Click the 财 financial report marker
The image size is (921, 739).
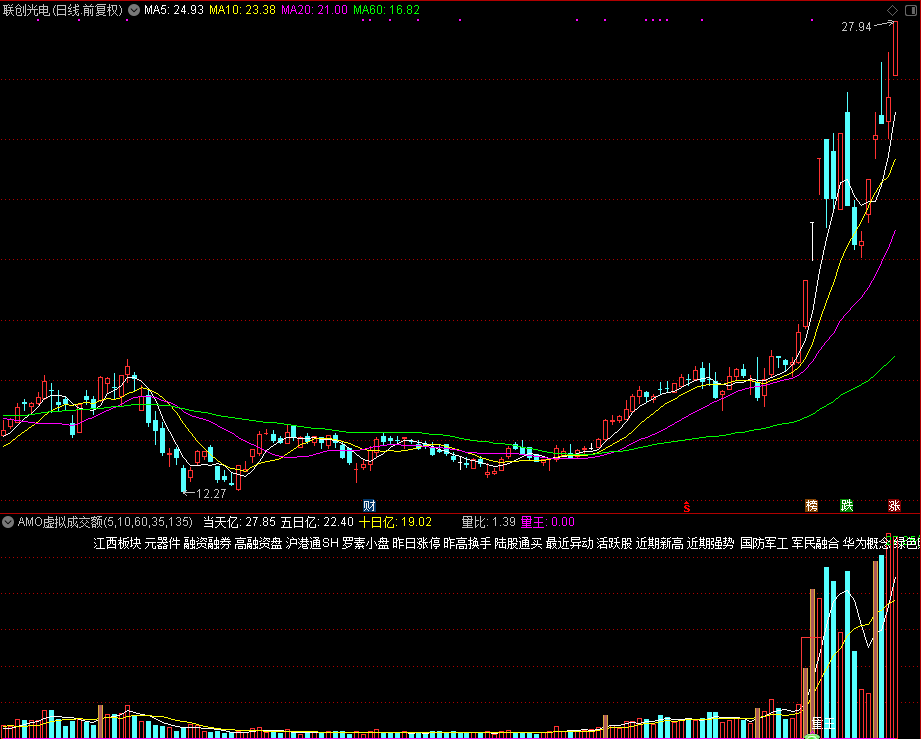(369, 506)
